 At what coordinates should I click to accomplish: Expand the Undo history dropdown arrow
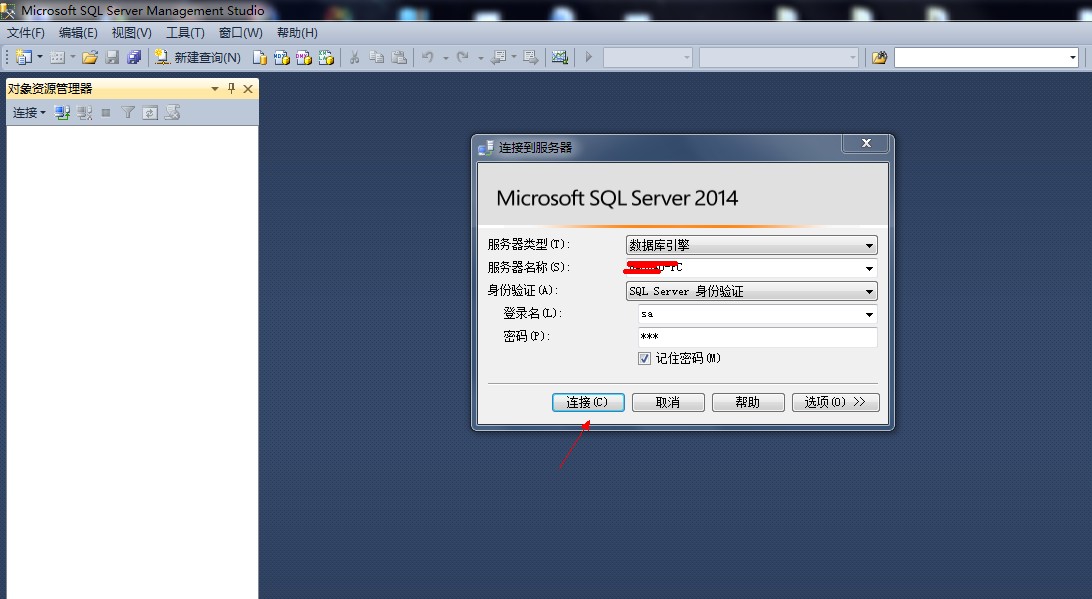tap(446, 58)
